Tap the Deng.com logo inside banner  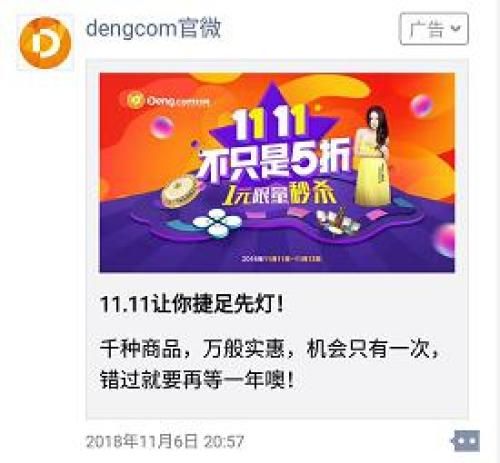pyautogui.click(x=168, y=100)
